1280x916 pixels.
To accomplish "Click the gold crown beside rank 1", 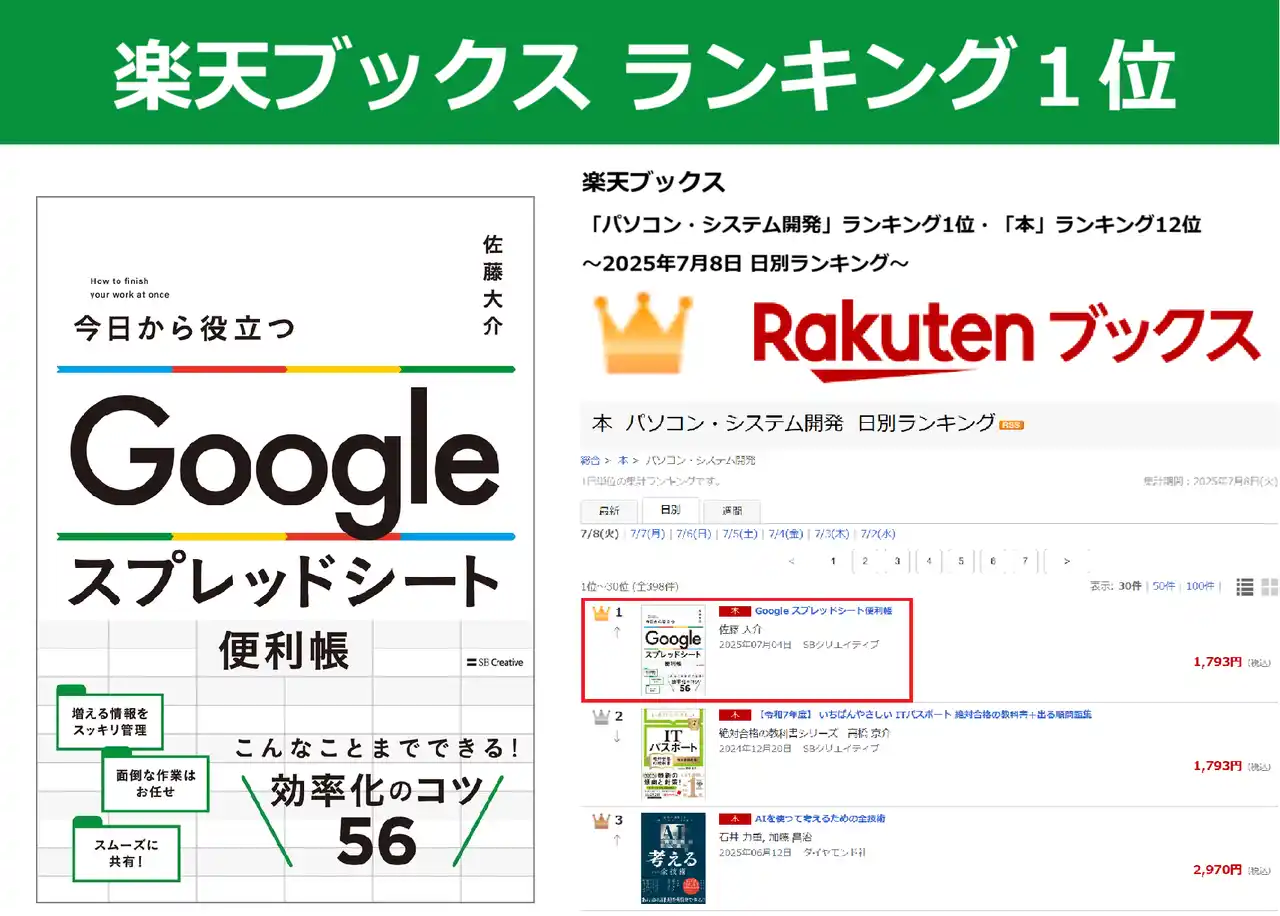I will (x=600, y=612).
